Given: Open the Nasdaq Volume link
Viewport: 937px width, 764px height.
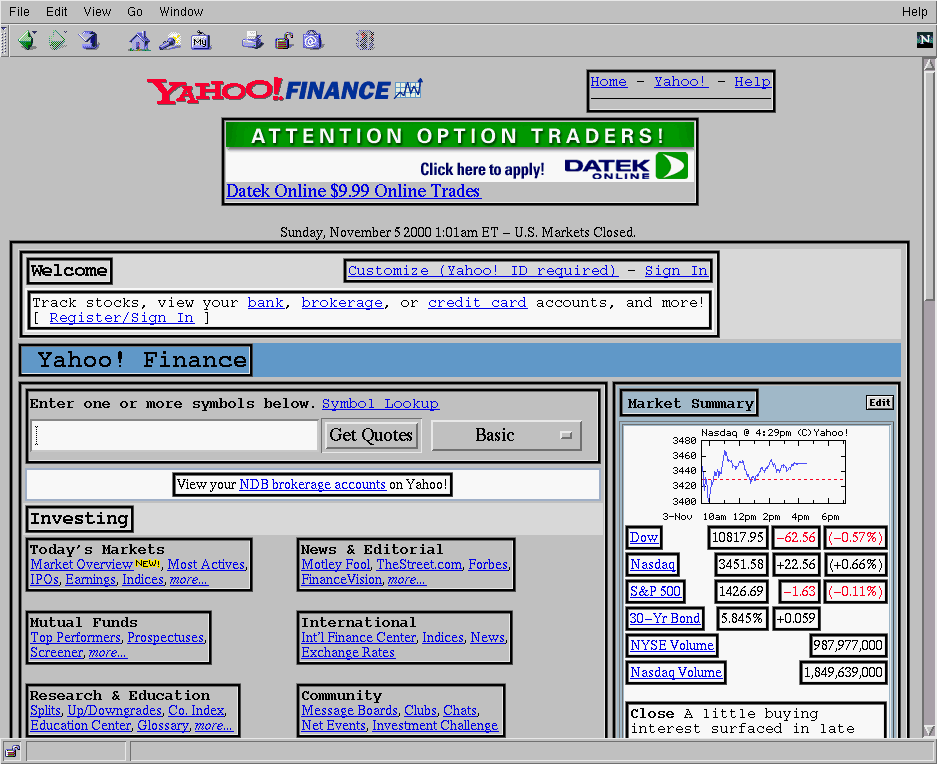Looking at the screenshot, I should coord(676,672).
